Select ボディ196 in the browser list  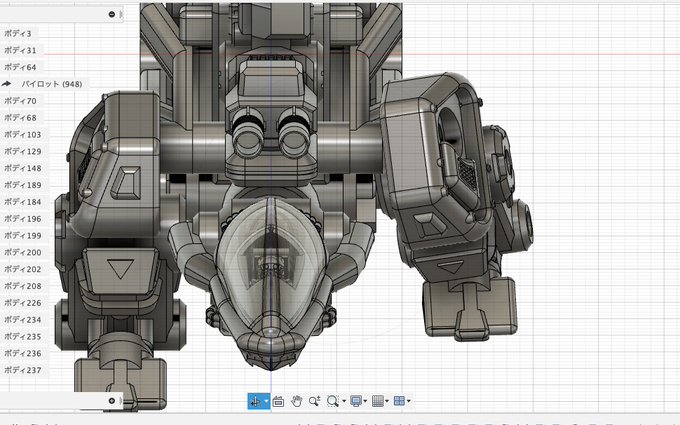[x=23, y=219]
